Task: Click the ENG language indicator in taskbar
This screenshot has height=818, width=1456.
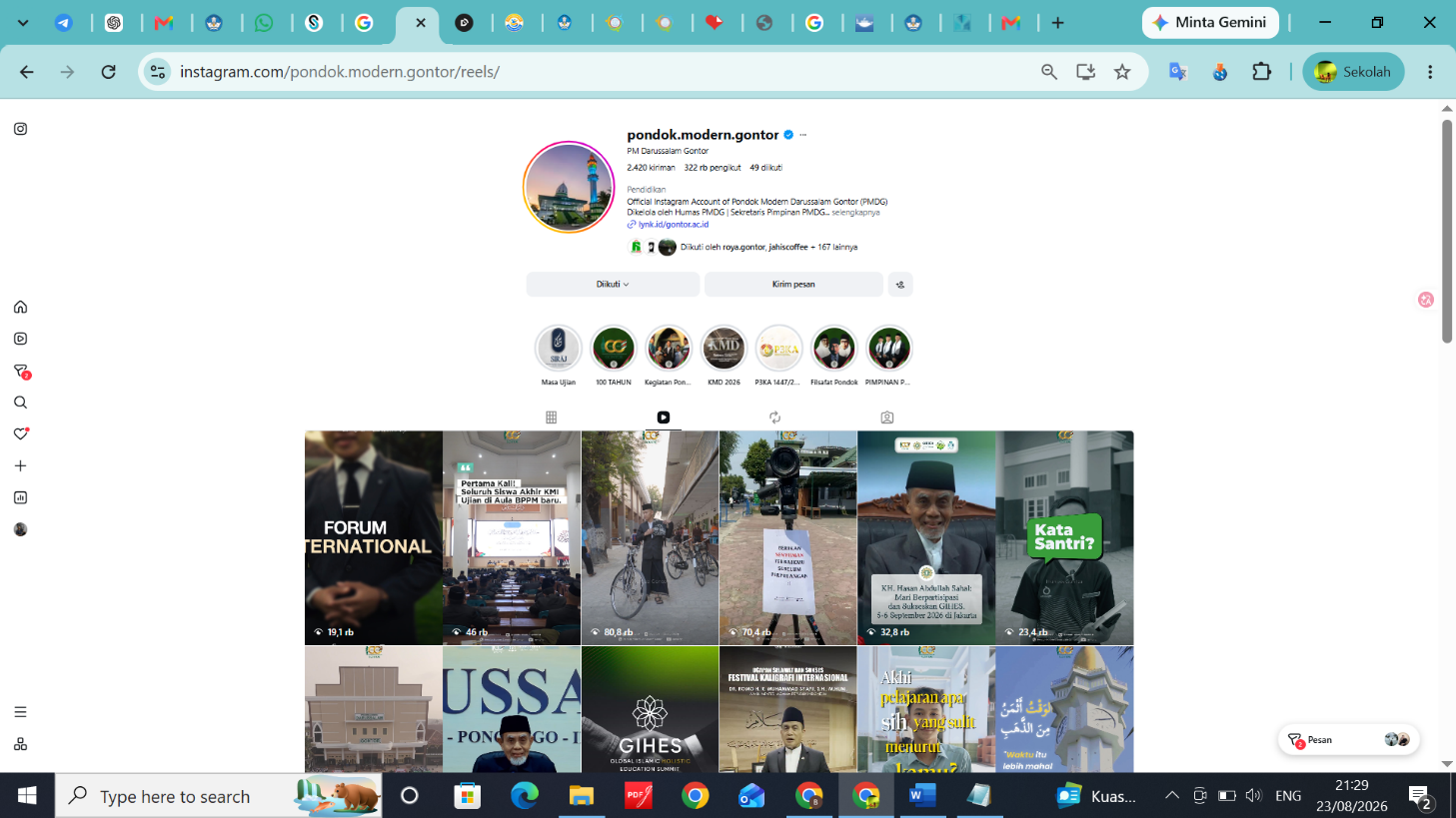Action: click(1288, 796)
